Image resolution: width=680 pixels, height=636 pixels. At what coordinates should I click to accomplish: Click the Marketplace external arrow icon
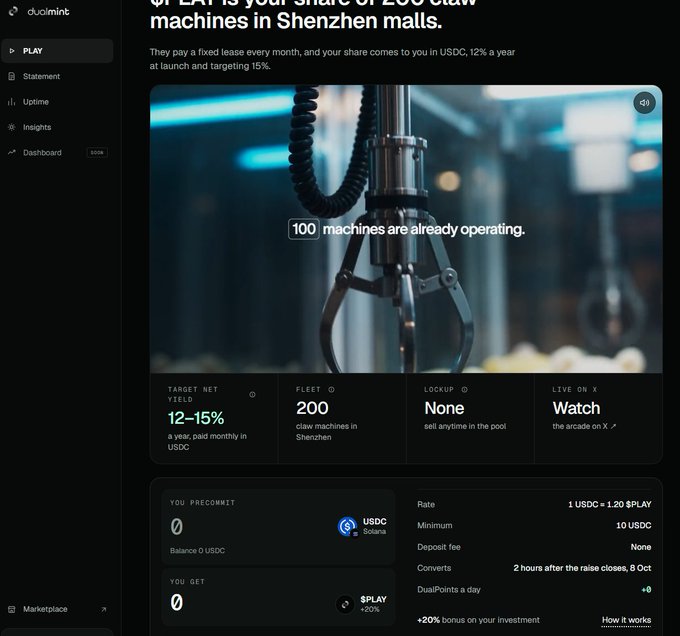[104, 610]
